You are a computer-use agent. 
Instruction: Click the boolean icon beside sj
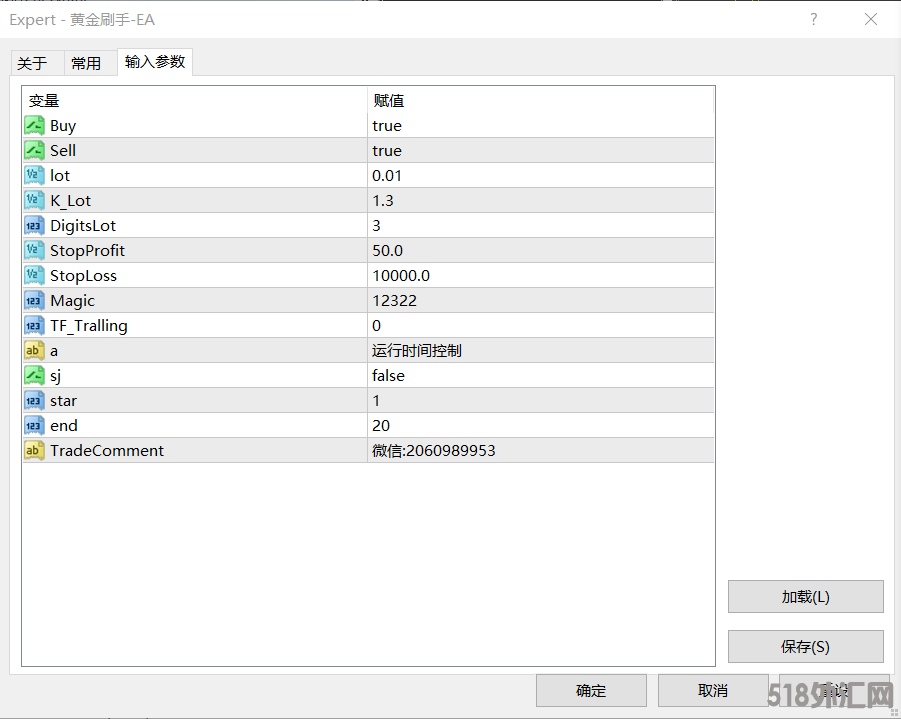(x=34, y=375)
